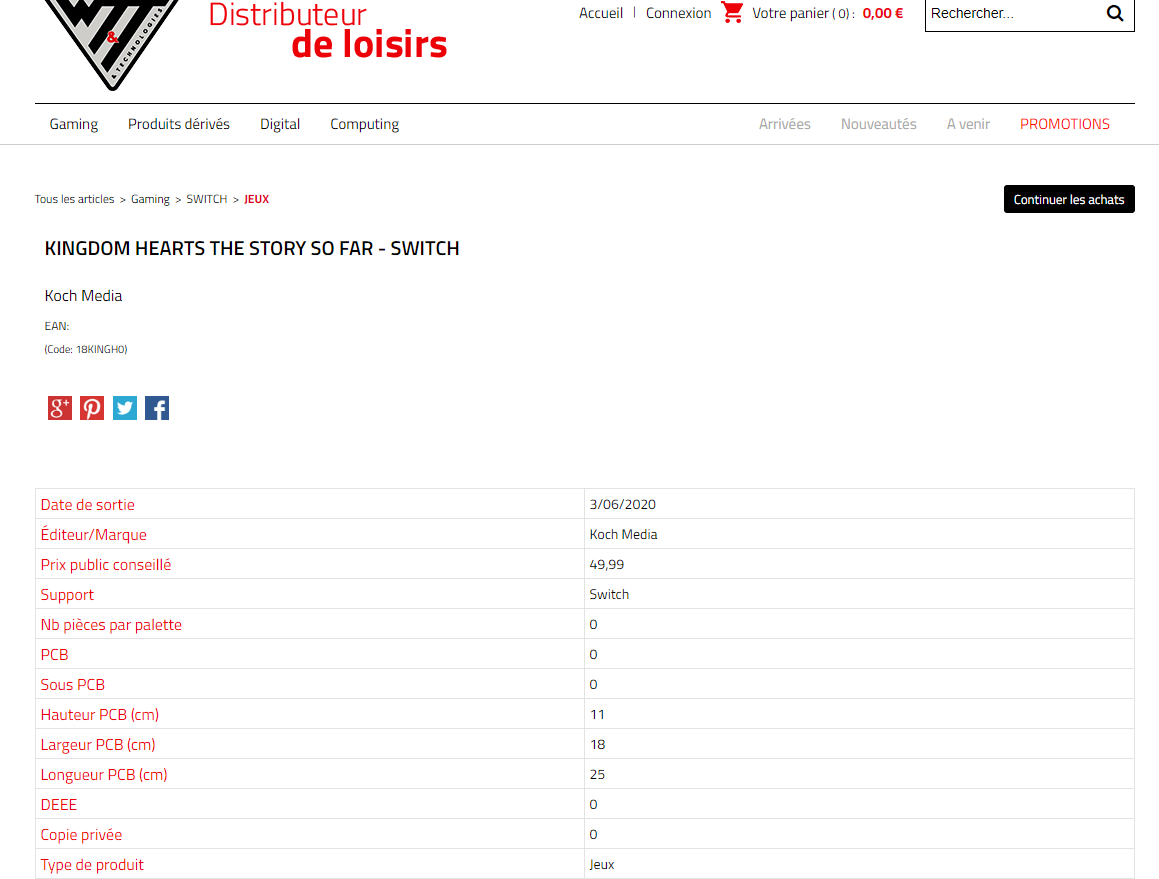Select the Support value Switch
This screenshot has width=1159, height=879.
pyautogui.click(x=609, y=594)
